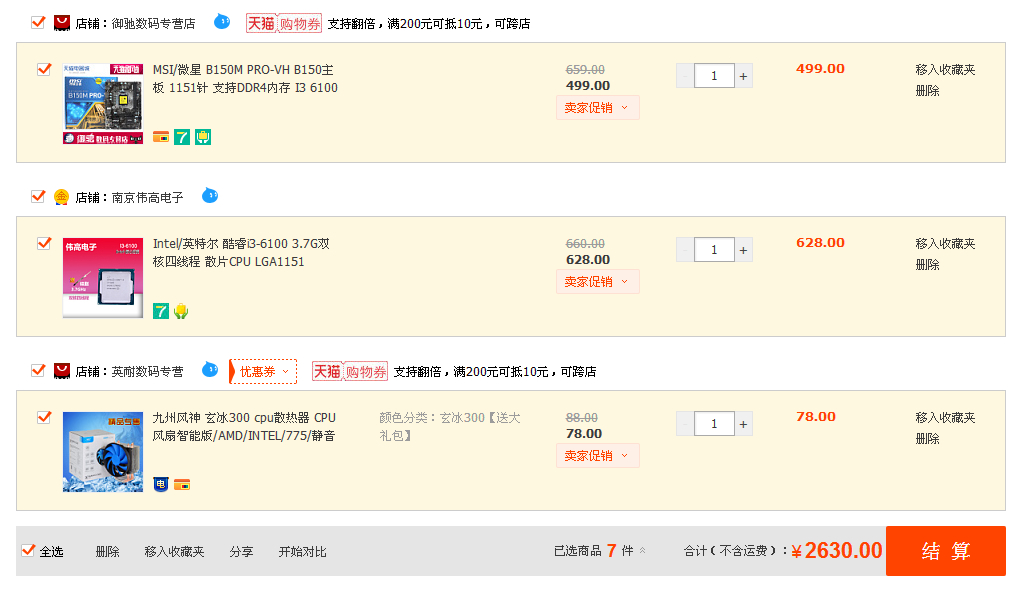The image size is (1024, 612).
Task: Open 玄冰300 cooler product thumbnail
Action: [103, 451]
